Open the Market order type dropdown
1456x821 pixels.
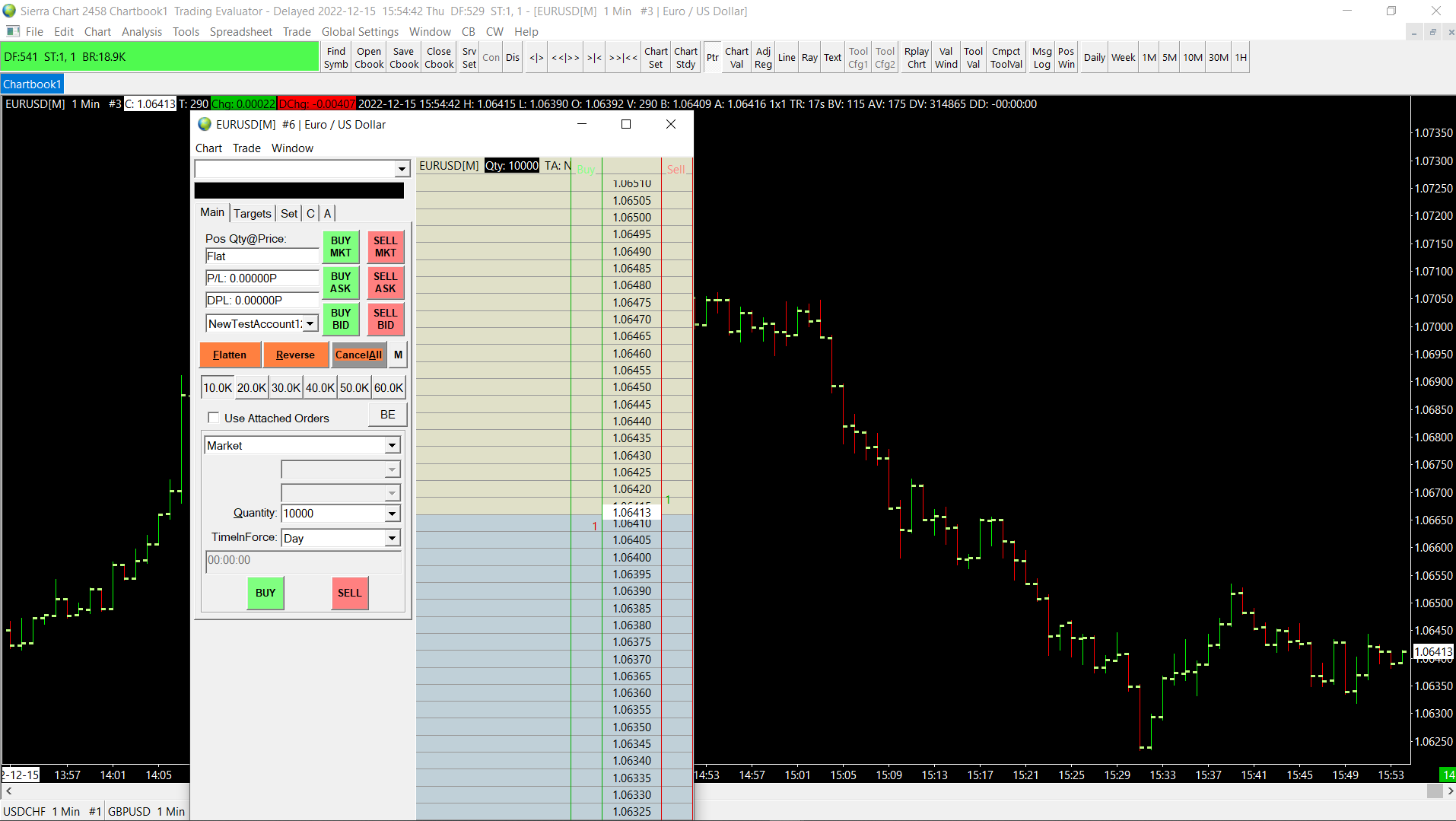point(392,445)
